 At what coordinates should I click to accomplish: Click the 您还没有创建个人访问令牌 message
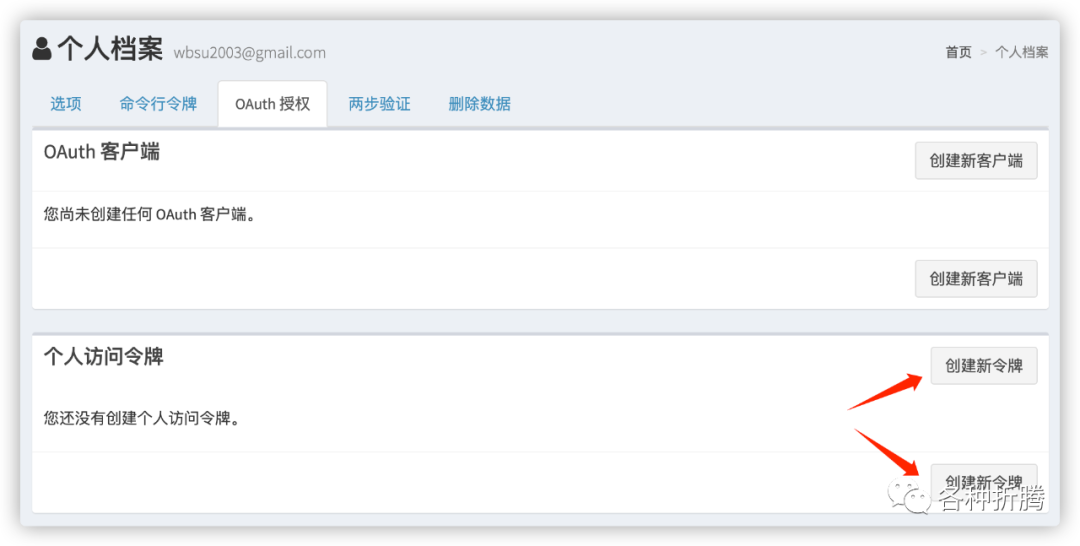[141, 419]
